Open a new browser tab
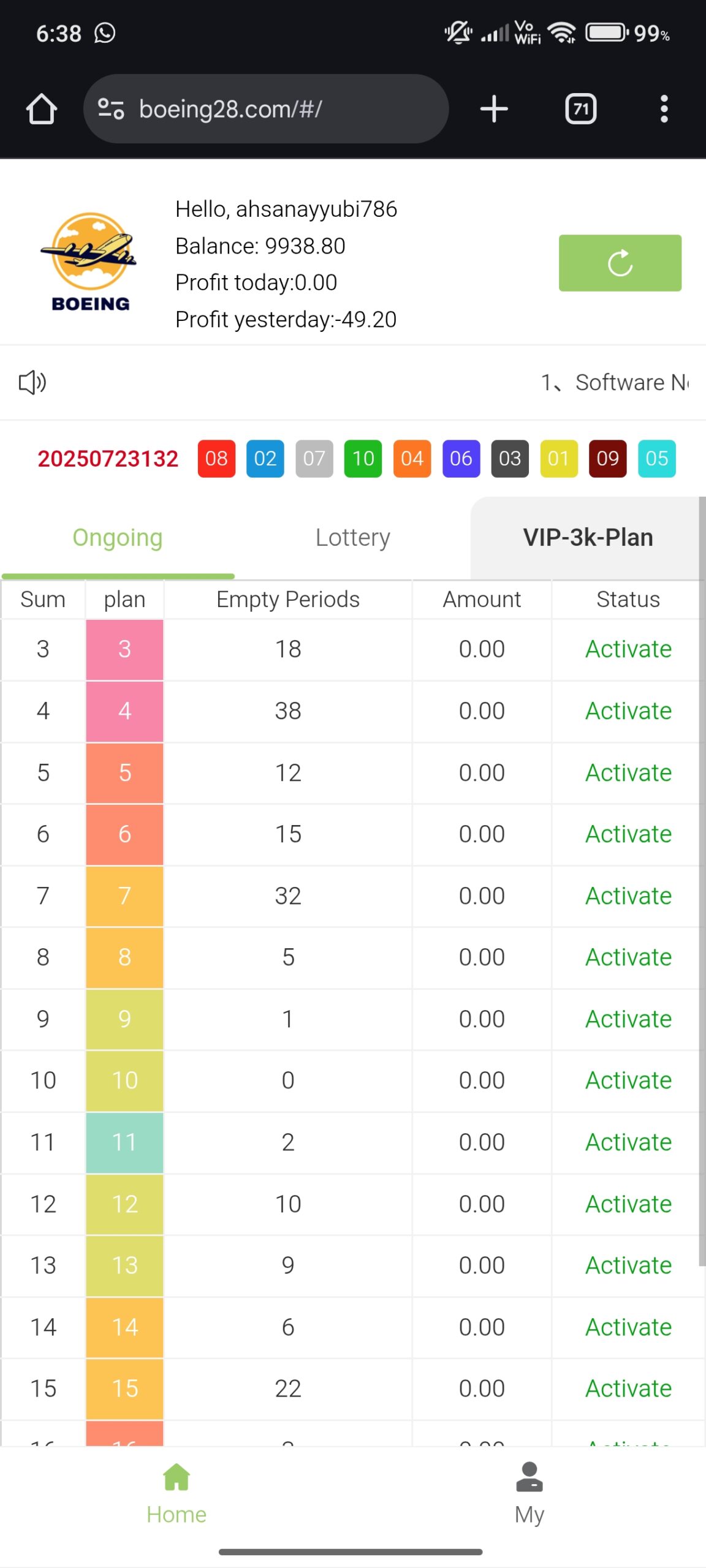This screenshot has height=1568, width=706. click(494, 109)
